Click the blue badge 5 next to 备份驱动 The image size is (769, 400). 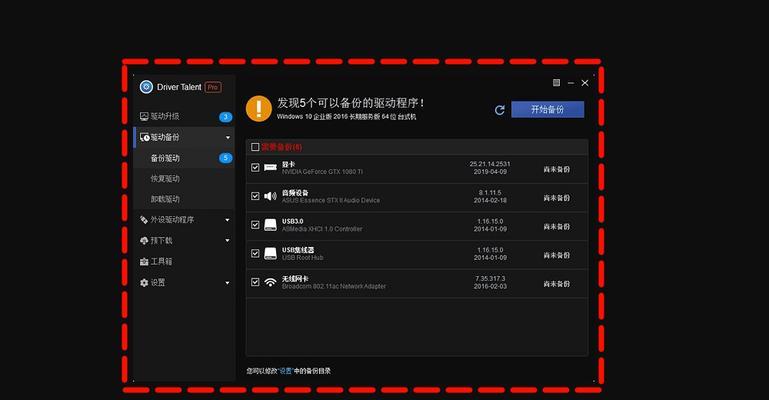pos(226,158)
